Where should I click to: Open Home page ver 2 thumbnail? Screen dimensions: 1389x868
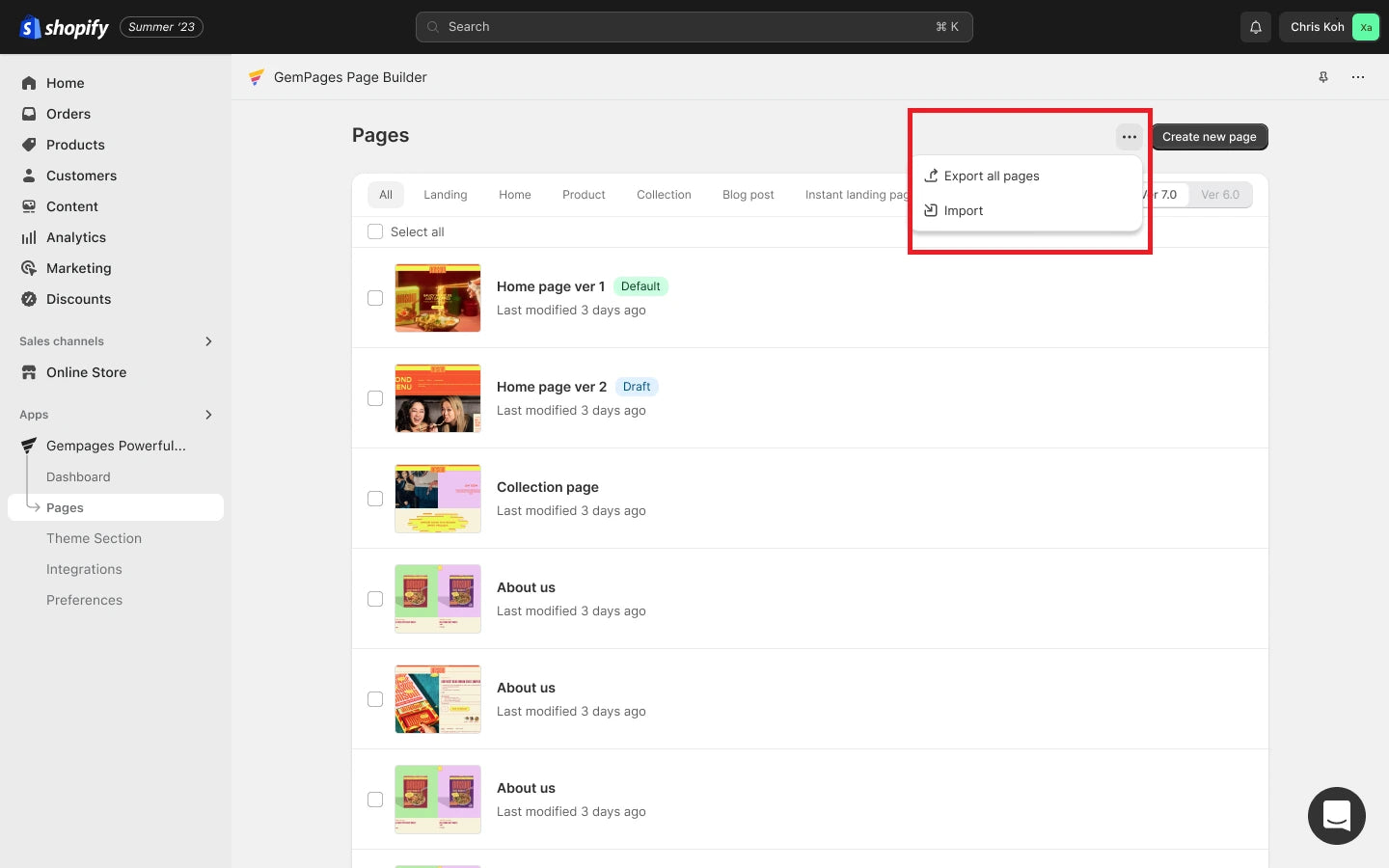coord(438,398)
